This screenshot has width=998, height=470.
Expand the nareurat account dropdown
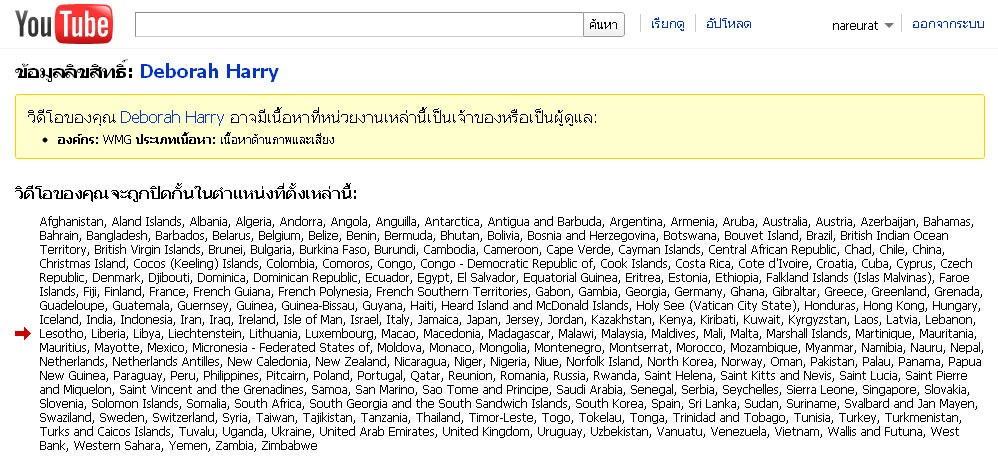(x=862, y=25)
